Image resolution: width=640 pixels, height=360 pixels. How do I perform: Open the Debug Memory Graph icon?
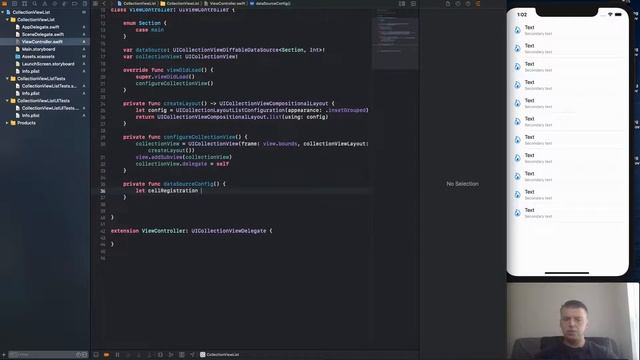pyautogui.click(x=171, y=355)
